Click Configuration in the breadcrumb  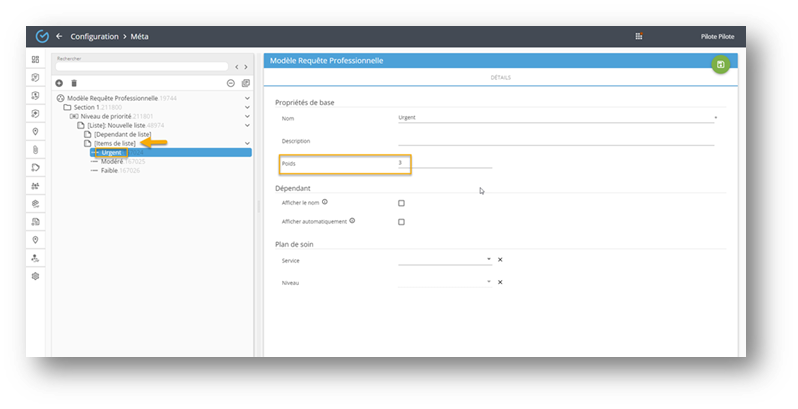point(94,36)
